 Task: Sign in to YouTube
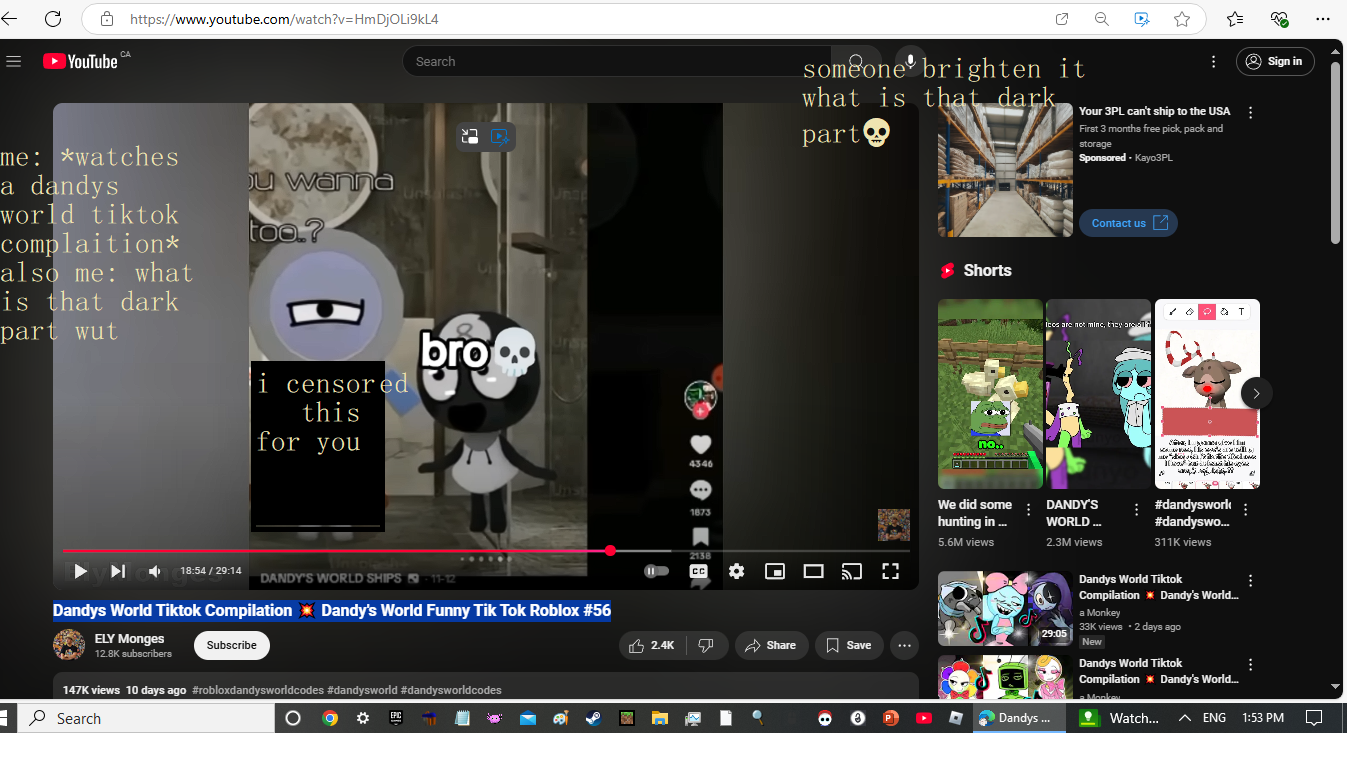1275,61
